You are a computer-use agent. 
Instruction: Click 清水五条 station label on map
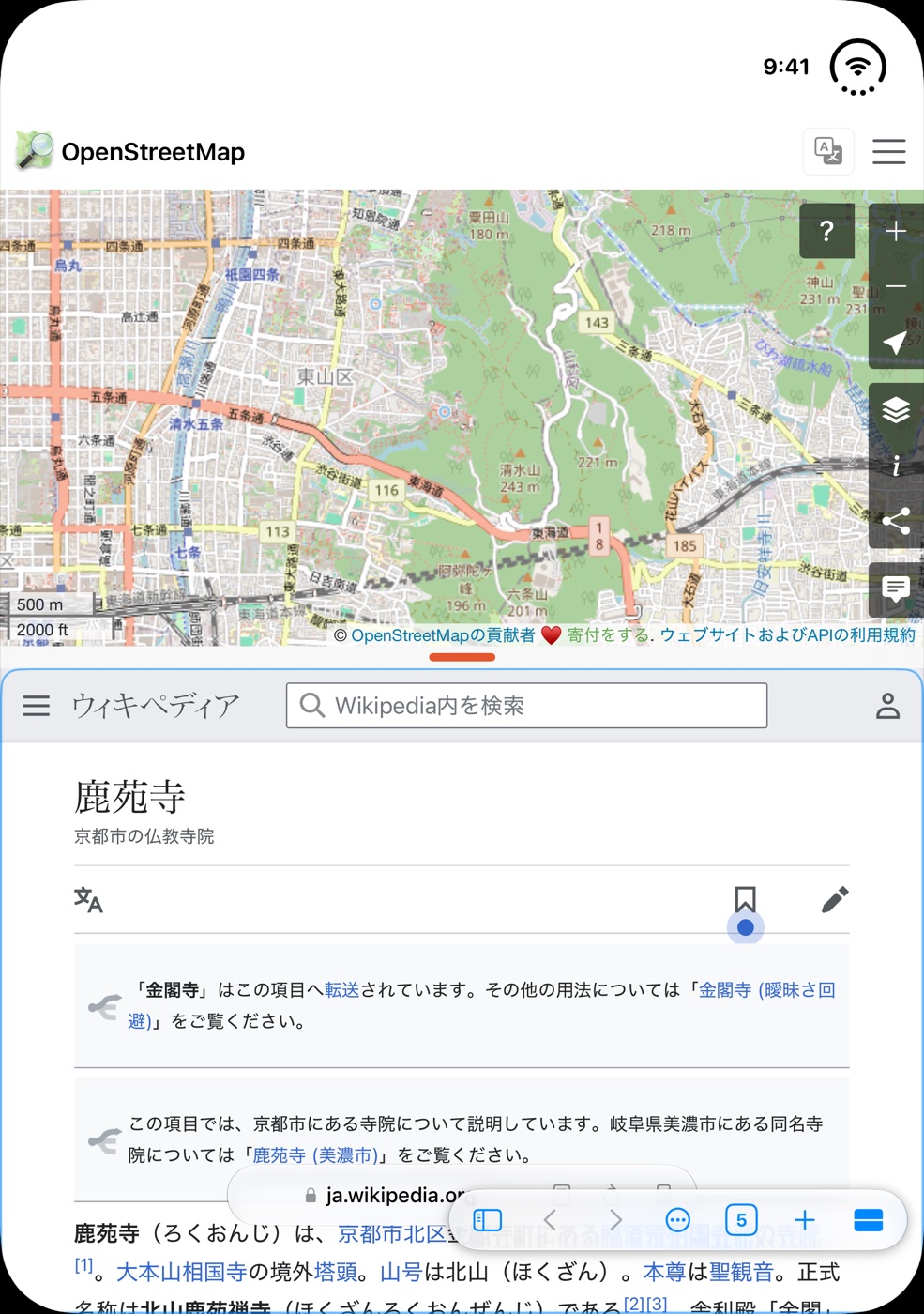(196, 423)
